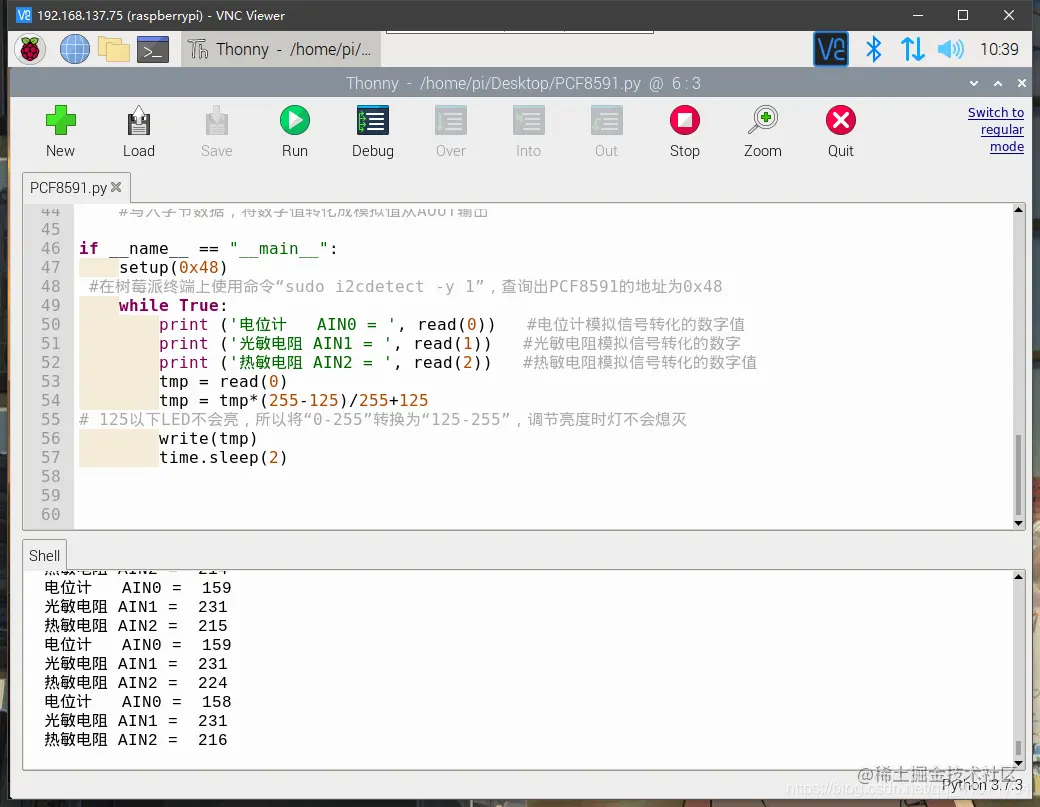Open the file manager folder icon

(x=113, y=49)
